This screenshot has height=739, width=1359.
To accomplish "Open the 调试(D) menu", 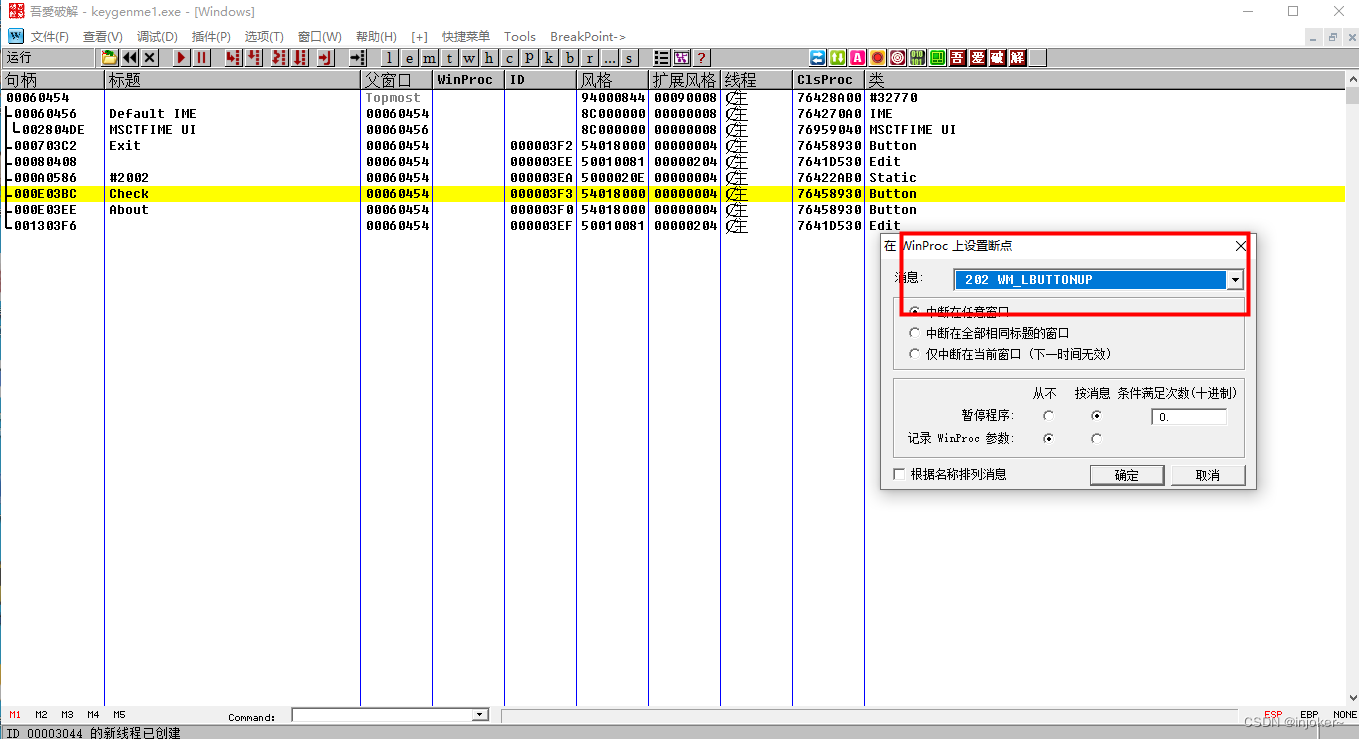I will click(157, 37).
